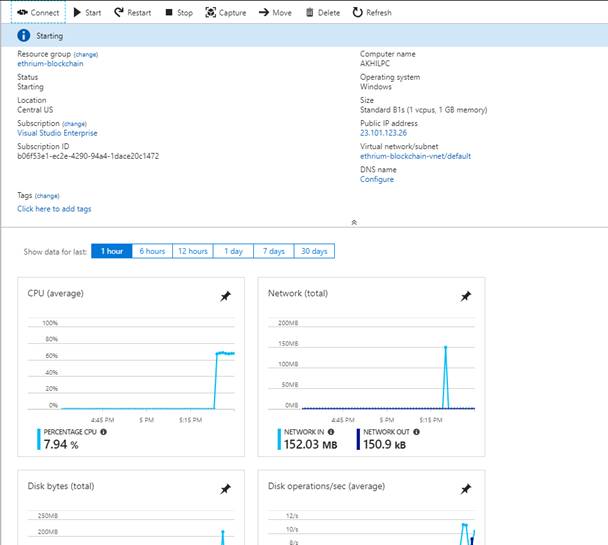
Task: Collapse the essentials section chevron
Action: click(x=354, y=222)
